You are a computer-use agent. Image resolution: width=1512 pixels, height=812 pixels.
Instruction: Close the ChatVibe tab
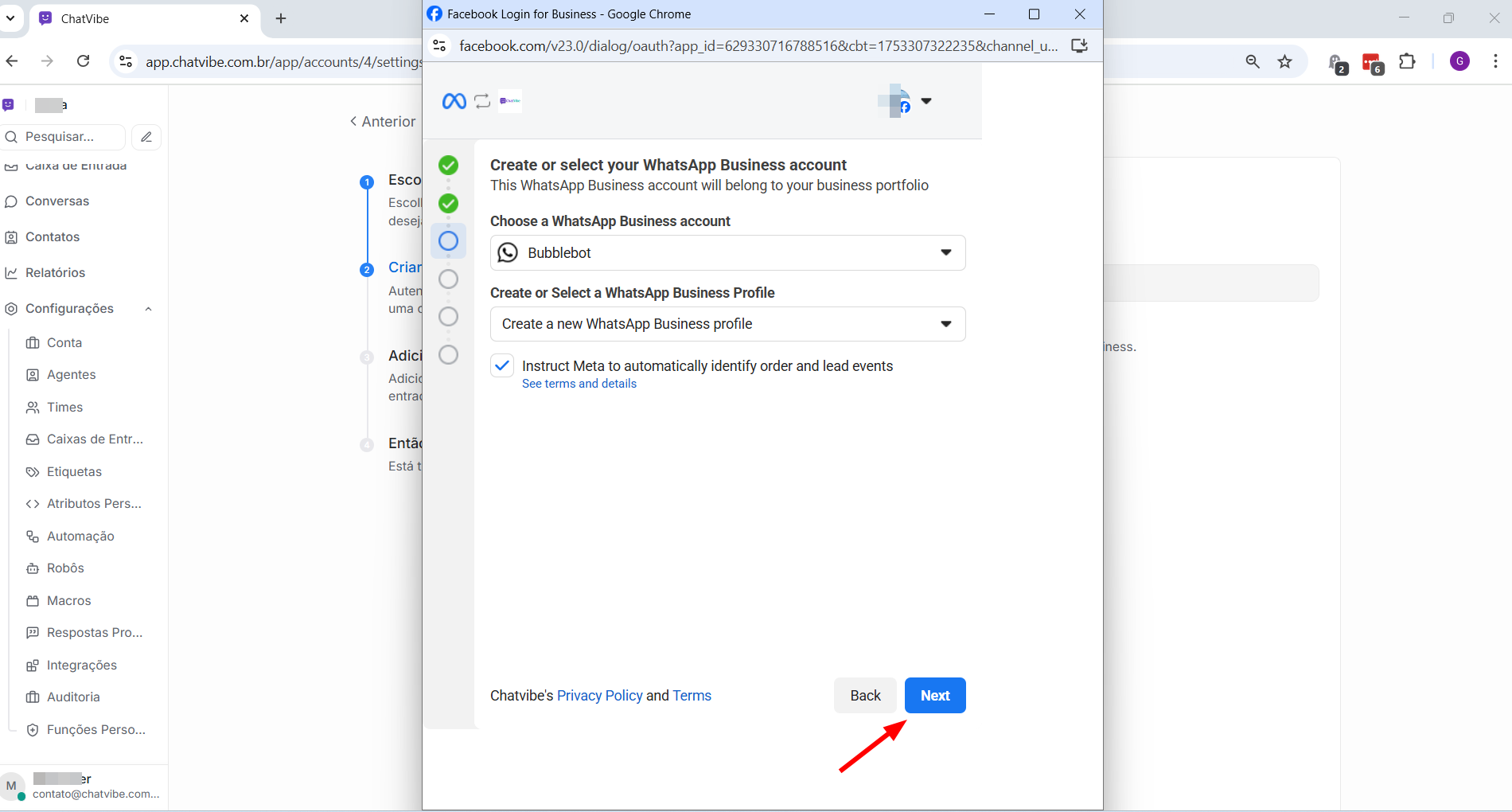[244, 18]
